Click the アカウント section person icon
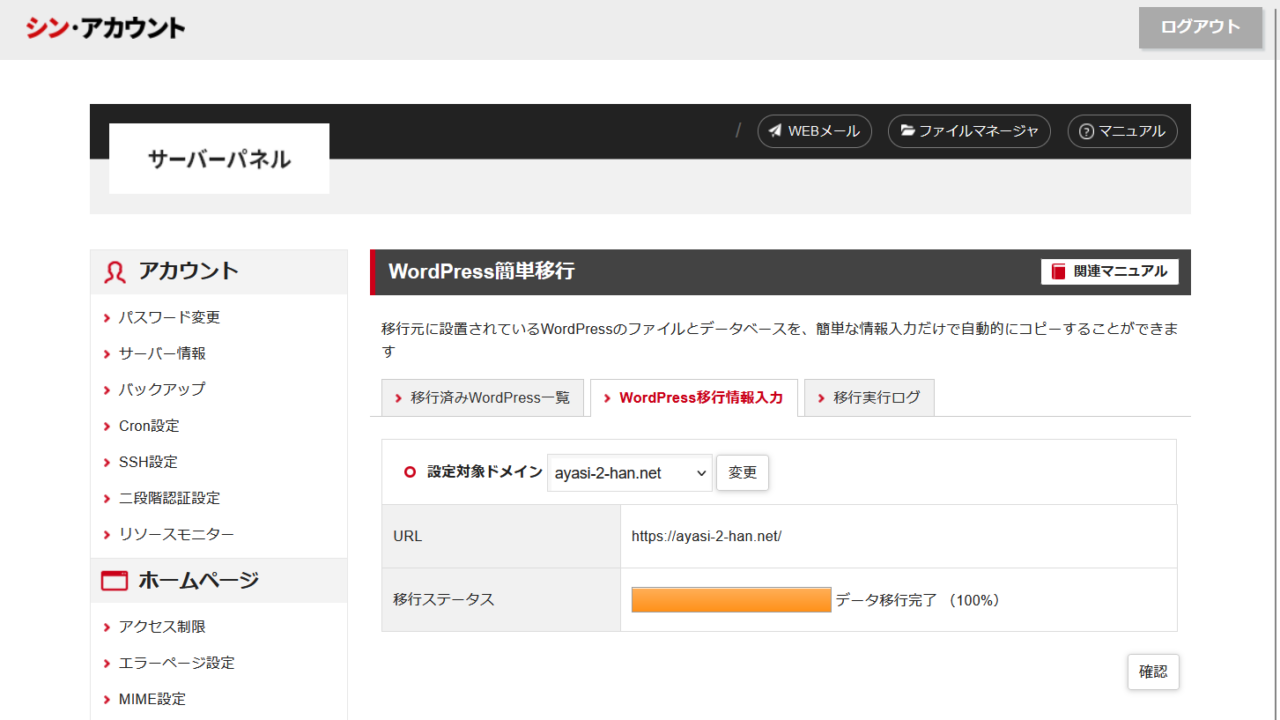Image resolution: width=1280 pixels, height=720 pixels. click(x=114, y=272)
